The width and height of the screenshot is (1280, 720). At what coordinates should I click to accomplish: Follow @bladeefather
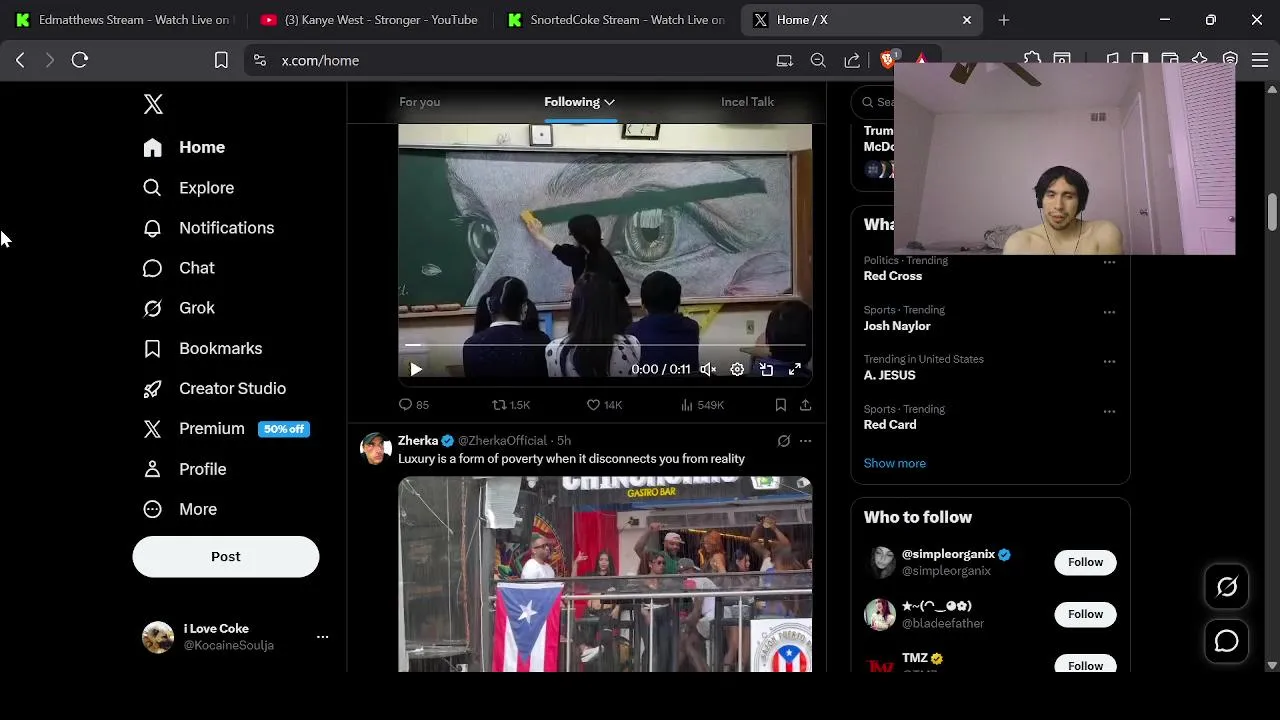(x=1085, y=614)
